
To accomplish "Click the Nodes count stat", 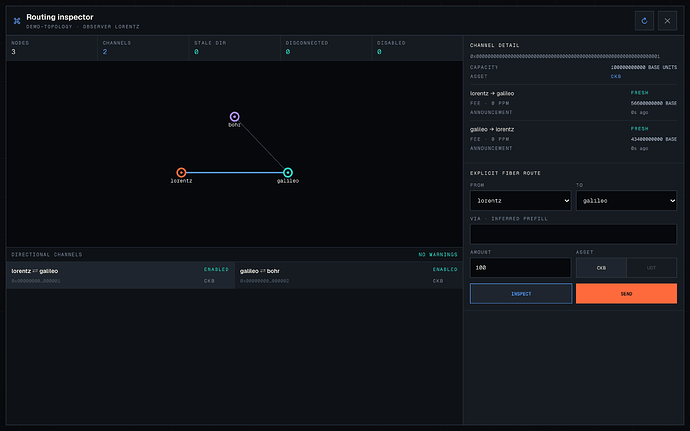I will [52, 48].
